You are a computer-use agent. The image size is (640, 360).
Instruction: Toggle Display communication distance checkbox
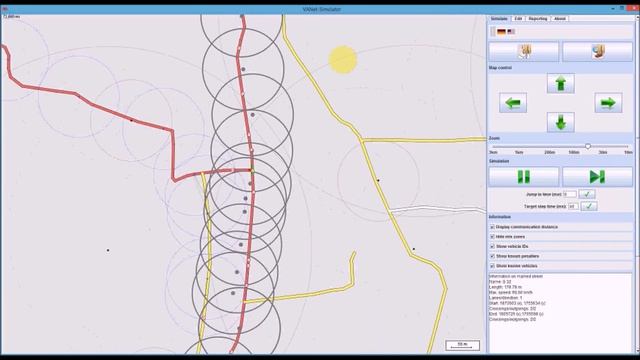[492, 227]
